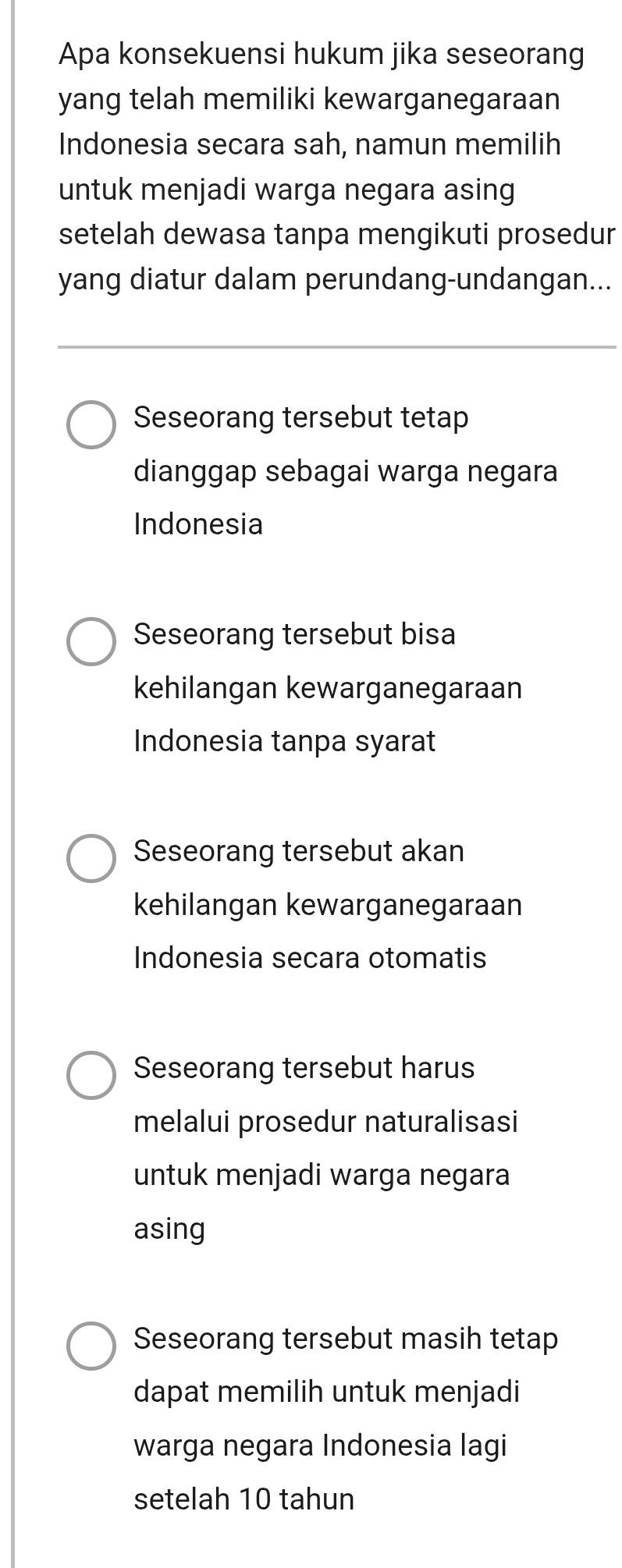Click the 'Indonesia secara otomatis' text line
The image size is (622, 1568).
click(x=310, y=958)
